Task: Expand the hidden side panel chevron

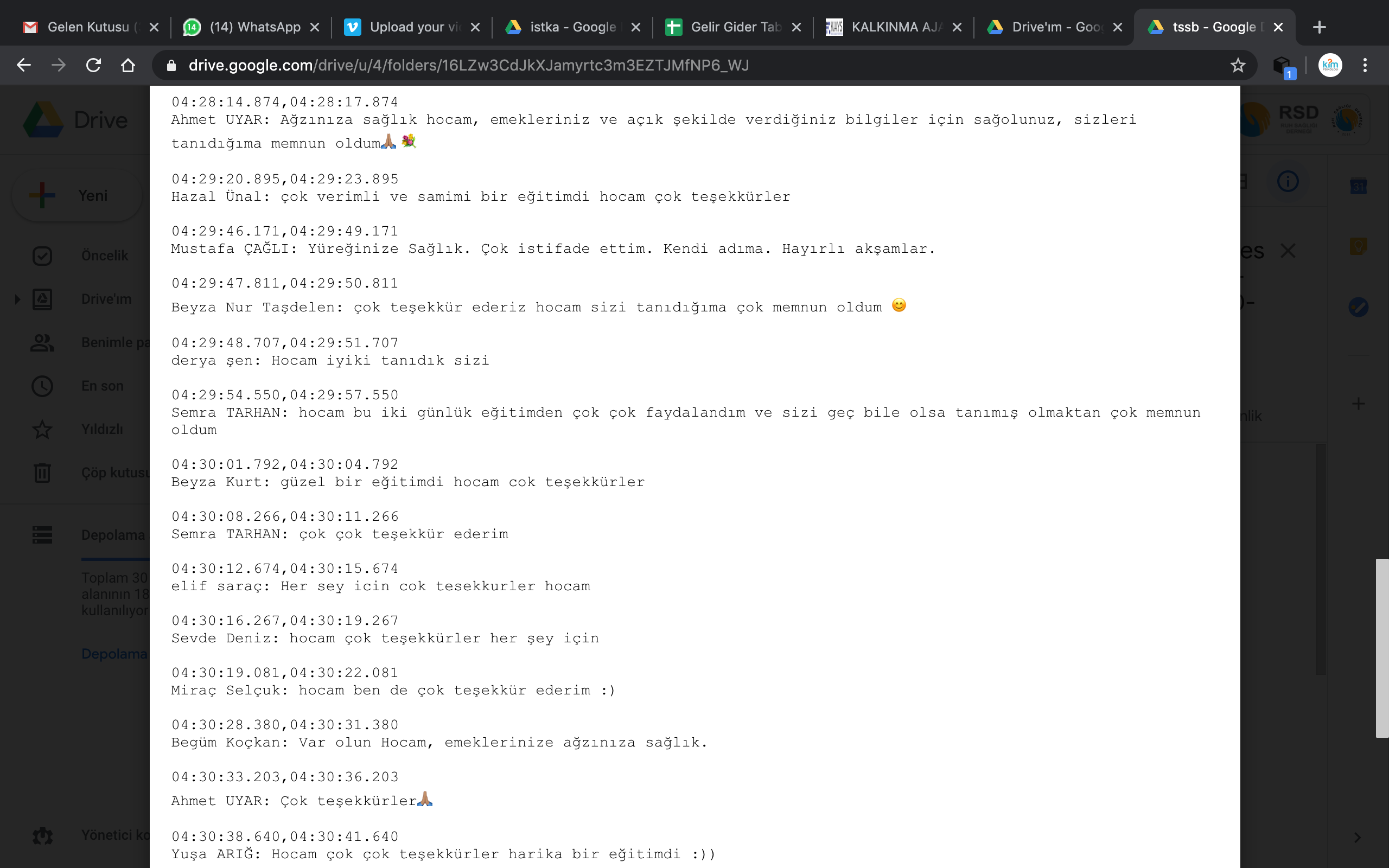Action: pos(1358,838)
